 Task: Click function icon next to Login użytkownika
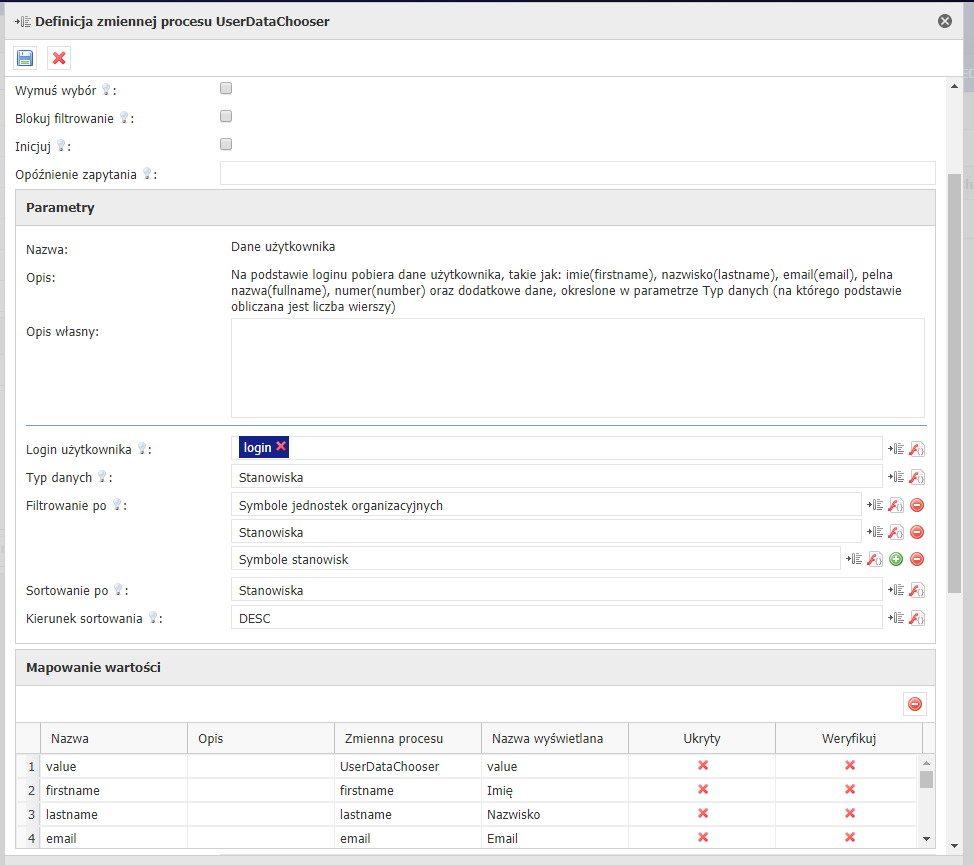click(916, 449)
